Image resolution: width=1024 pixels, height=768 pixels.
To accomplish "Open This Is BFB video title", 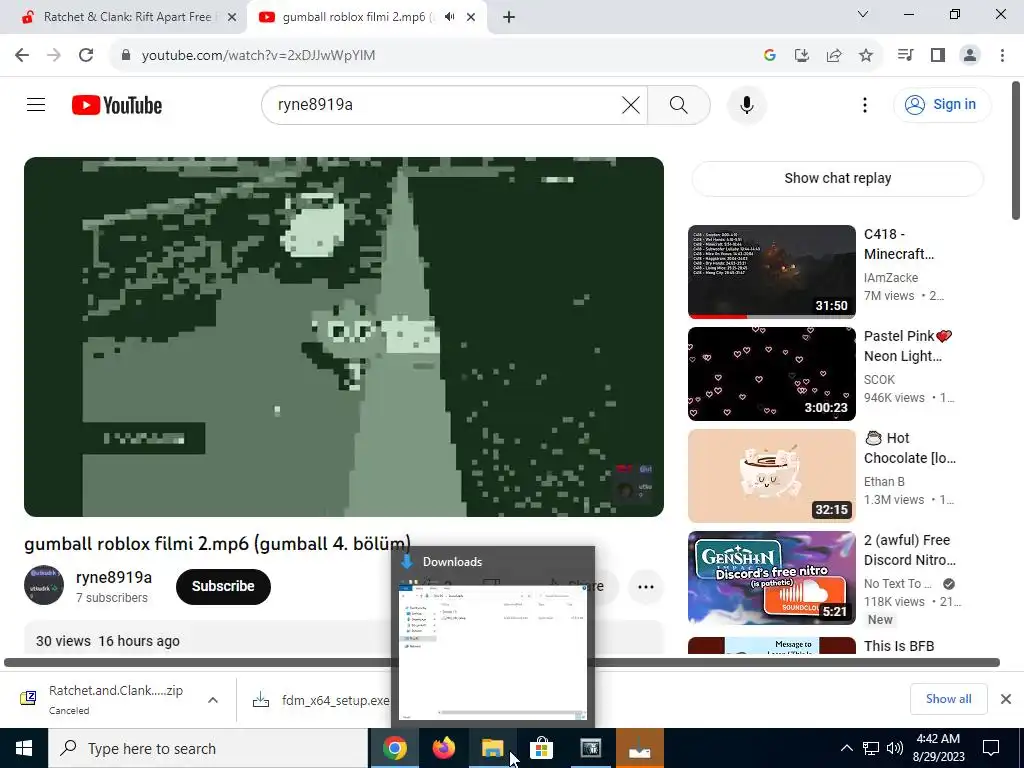I will tap(899, 646).
